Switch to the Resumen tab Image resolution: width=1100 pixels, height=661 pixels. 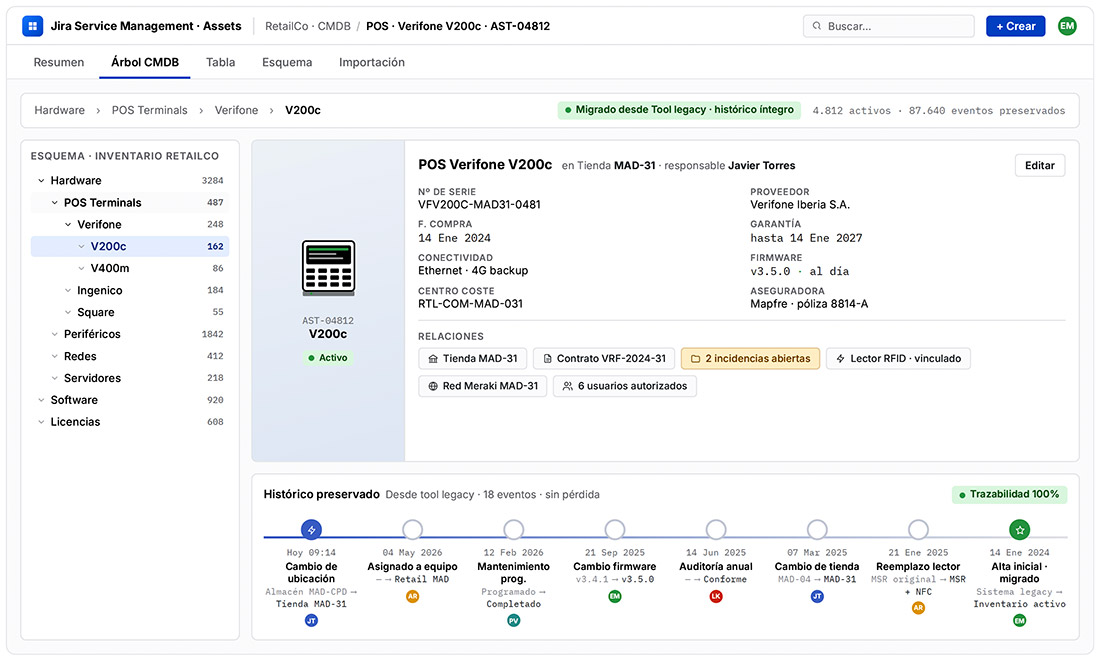(59, 62)
